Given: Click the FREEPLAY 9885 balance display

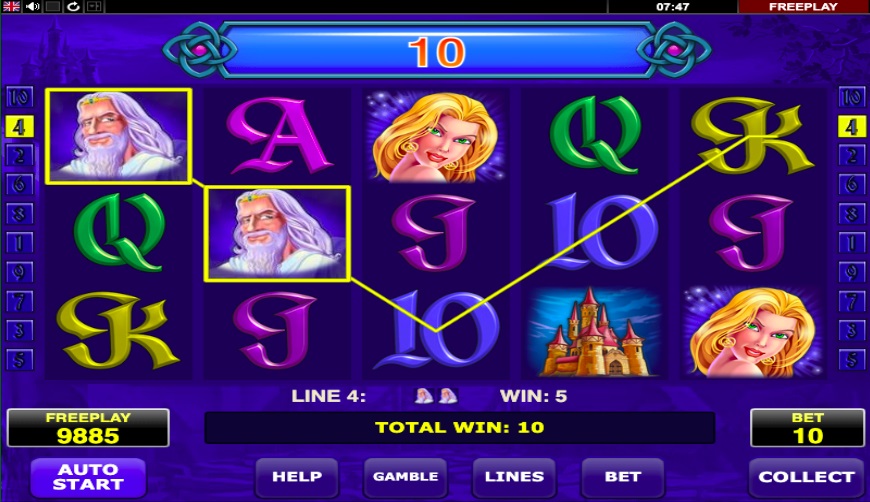Looking at the screenshot, I should click(88, 428).
